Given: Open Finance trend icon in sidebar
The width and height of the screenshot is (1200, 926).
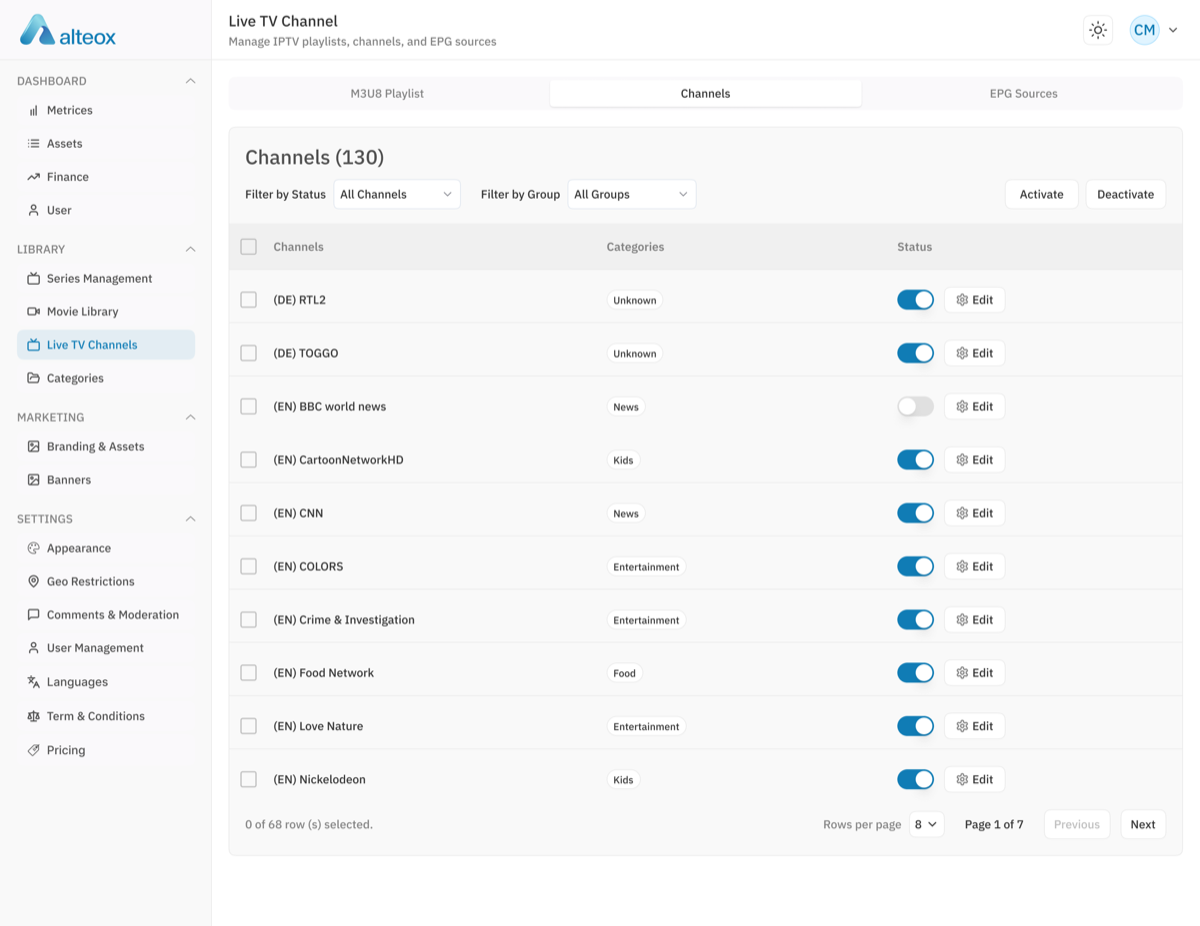Looking at the screenshot, I should point(33,177).
